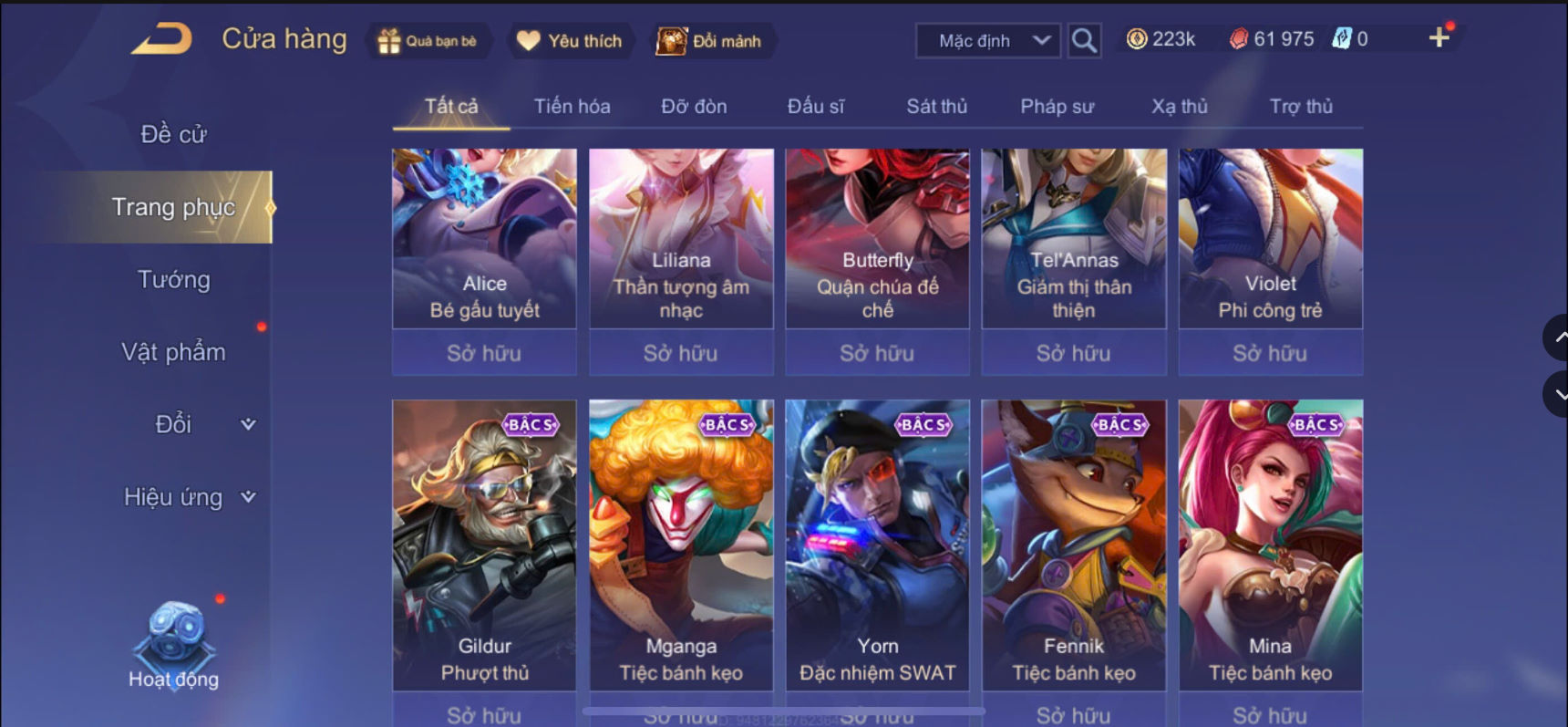1568x727 pixels.
Task: Click the magnifier search icon
Action: coord(1084,40)
